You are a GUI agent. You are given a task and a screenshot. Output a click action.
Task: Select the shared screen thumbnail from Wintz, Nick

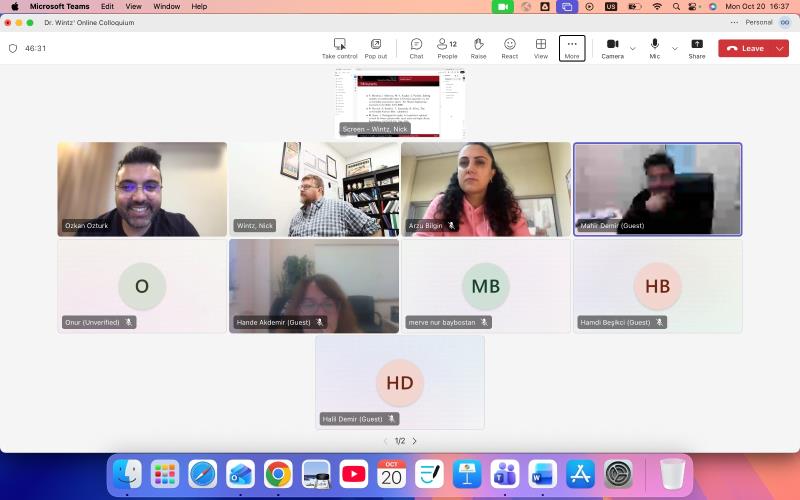coord(400,104)
